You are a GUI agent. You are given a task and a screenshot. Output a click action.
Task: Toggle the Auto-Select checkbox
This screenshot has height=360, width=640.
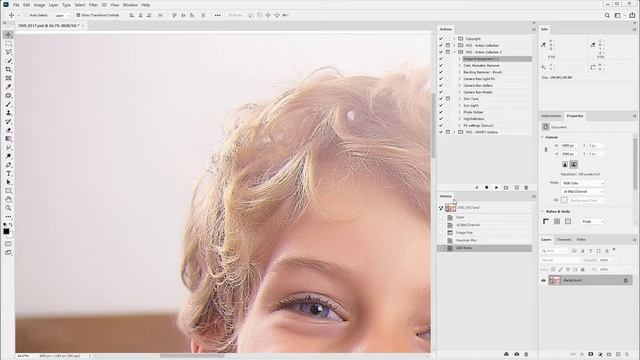27,15
